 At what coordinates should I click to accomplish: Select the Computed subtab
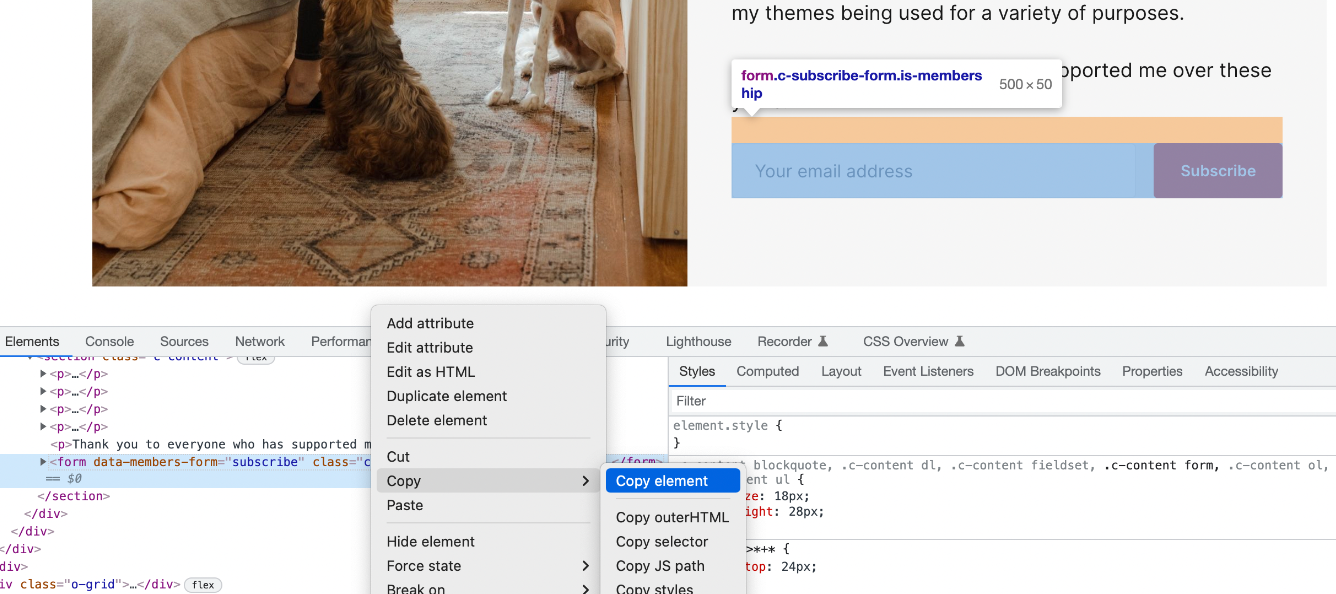[x=767, y=371]
